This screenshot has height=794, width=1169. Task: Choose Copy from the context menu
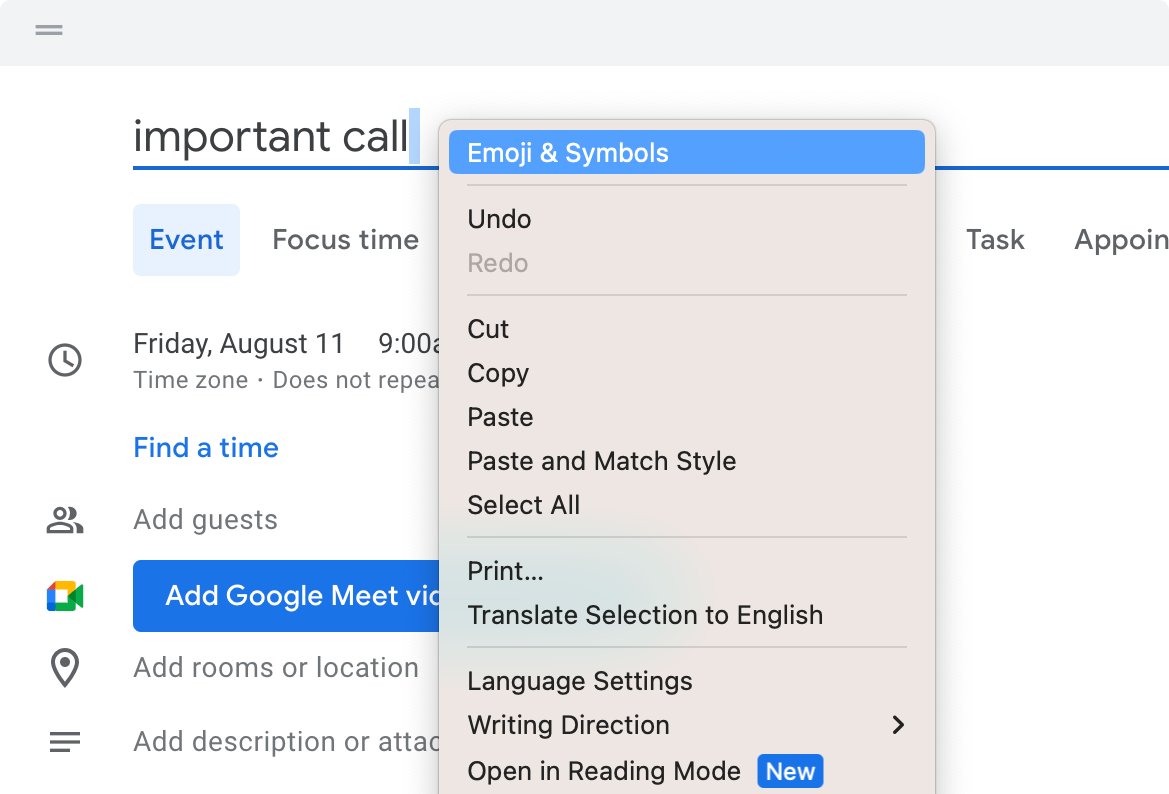click(687, 373)
